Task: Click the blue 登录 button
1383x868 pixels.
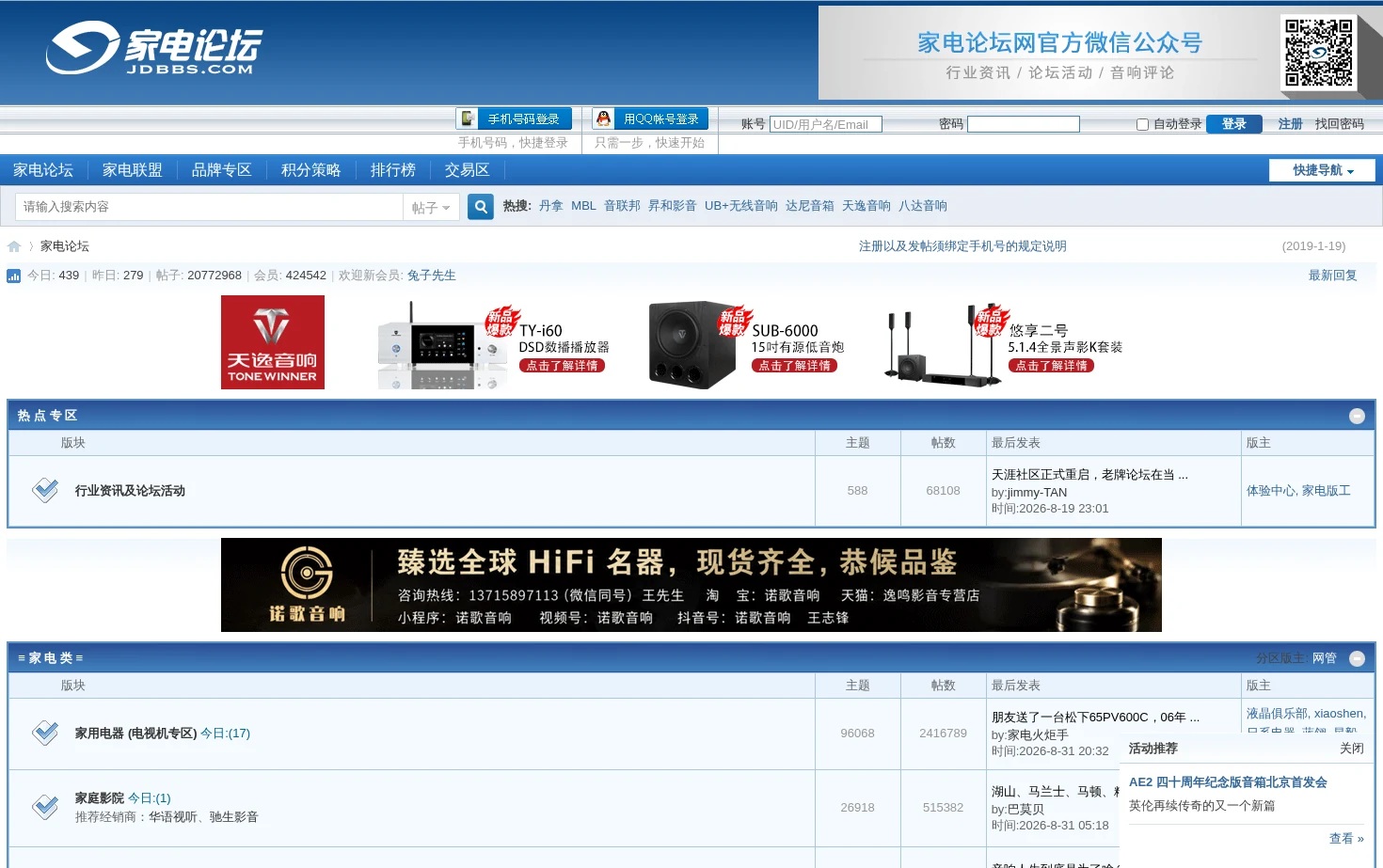Action: tap(1233, 124)
